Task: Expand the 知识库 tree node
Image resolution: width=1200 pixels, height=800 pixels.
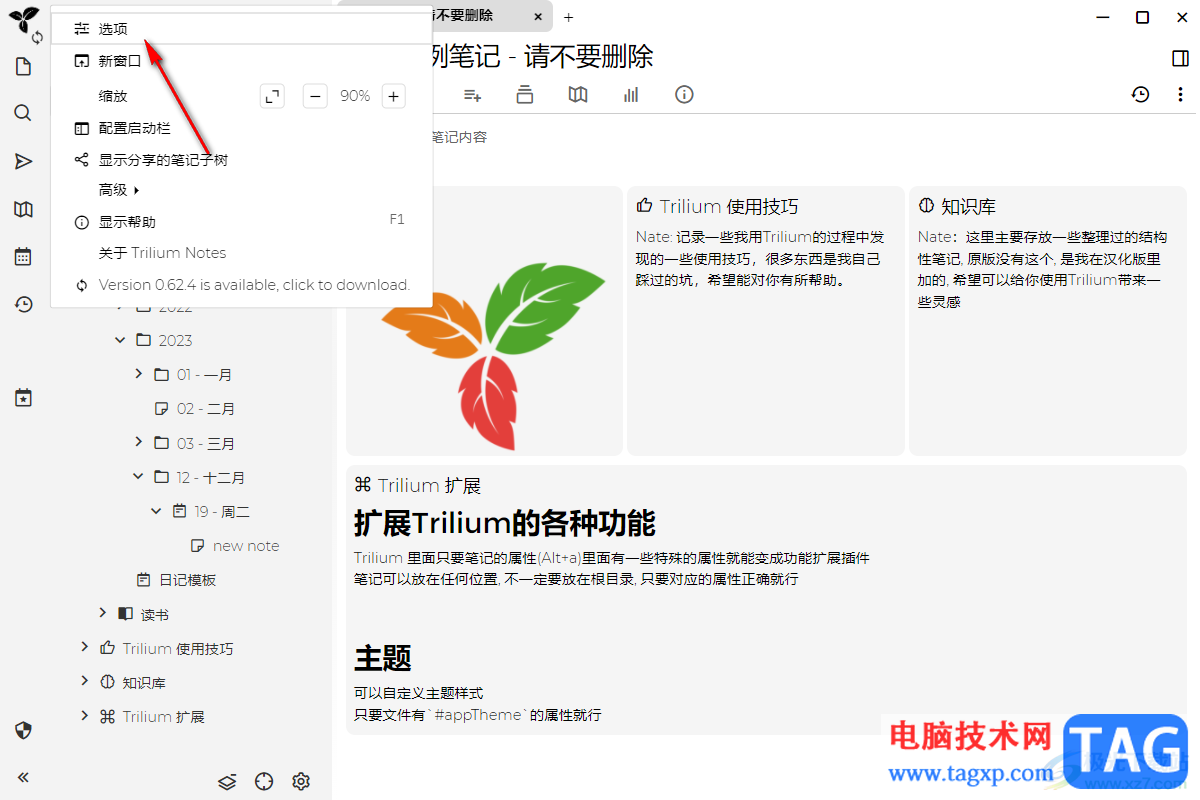Action: coord(85,682)
